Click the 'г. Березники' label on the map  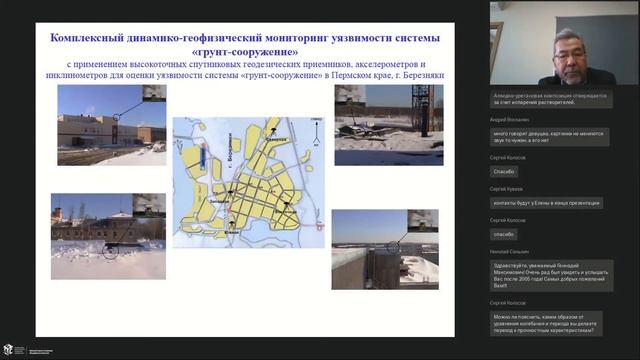tap(230, 149)
